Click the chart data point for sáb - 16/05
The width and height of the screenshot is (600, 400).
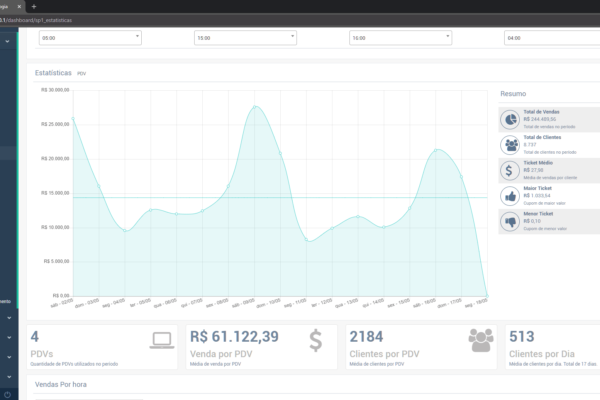pyautogui.click(x=436, y=150)
